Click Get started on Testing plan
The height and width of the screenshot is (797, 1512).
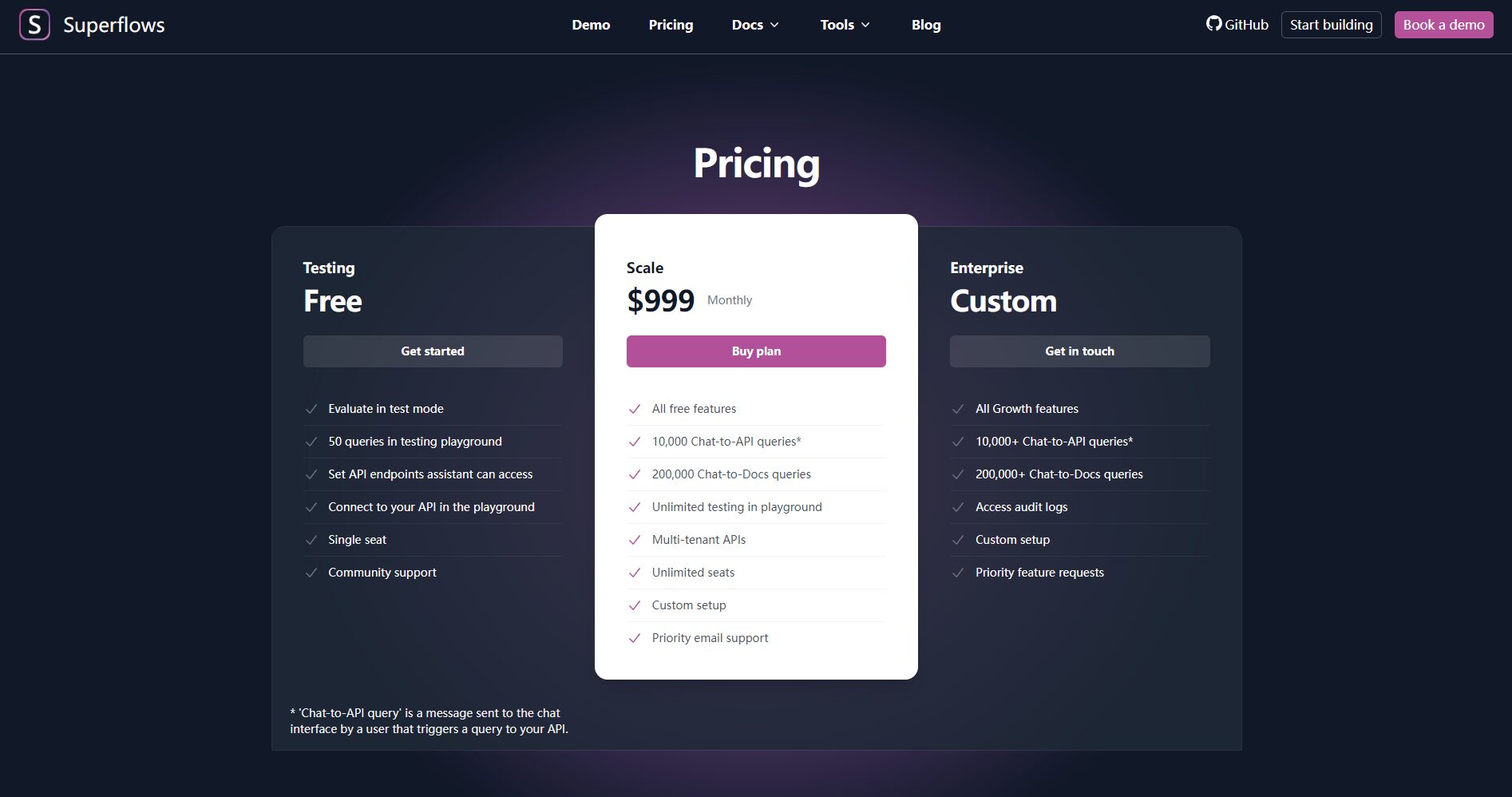433,351
